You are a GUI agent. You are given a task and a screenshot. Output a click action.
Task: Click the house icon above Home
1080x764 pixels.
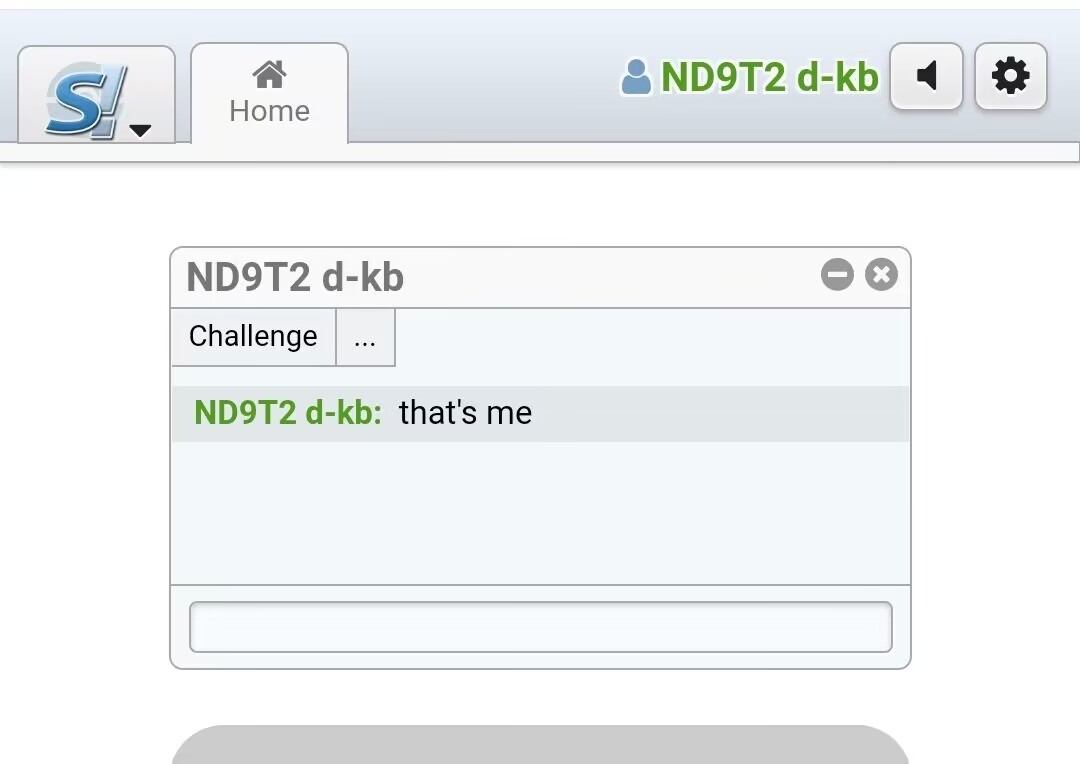269,74
